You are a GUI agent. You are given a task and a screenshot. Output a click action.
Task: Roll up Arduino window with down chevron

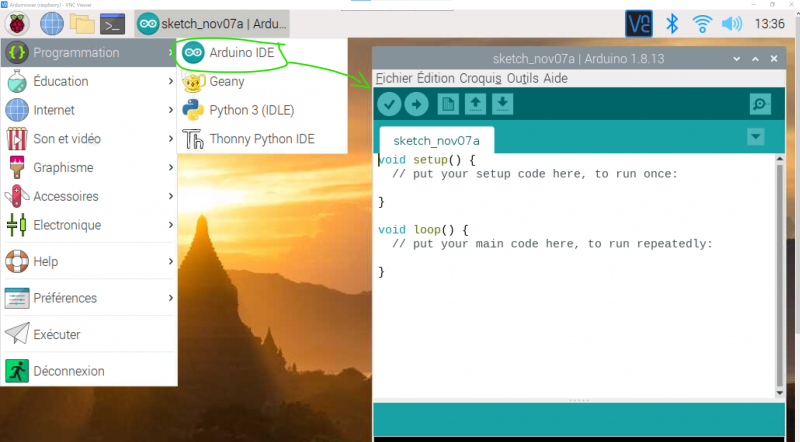(736, 59)
